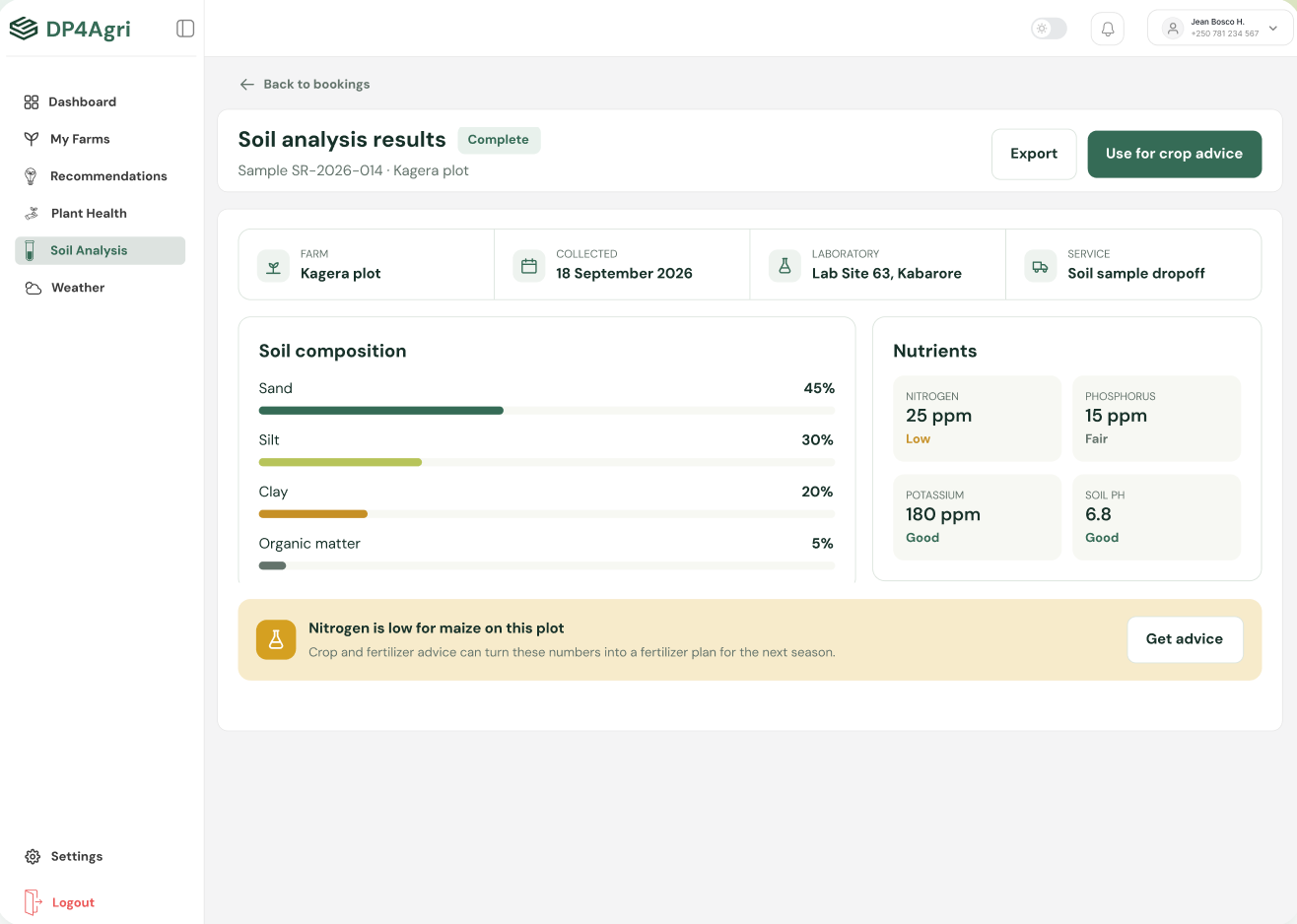This screenshot has height=924, width=1297.
Task: Click the Clay composition bar
Action: (x=547, y=514)
